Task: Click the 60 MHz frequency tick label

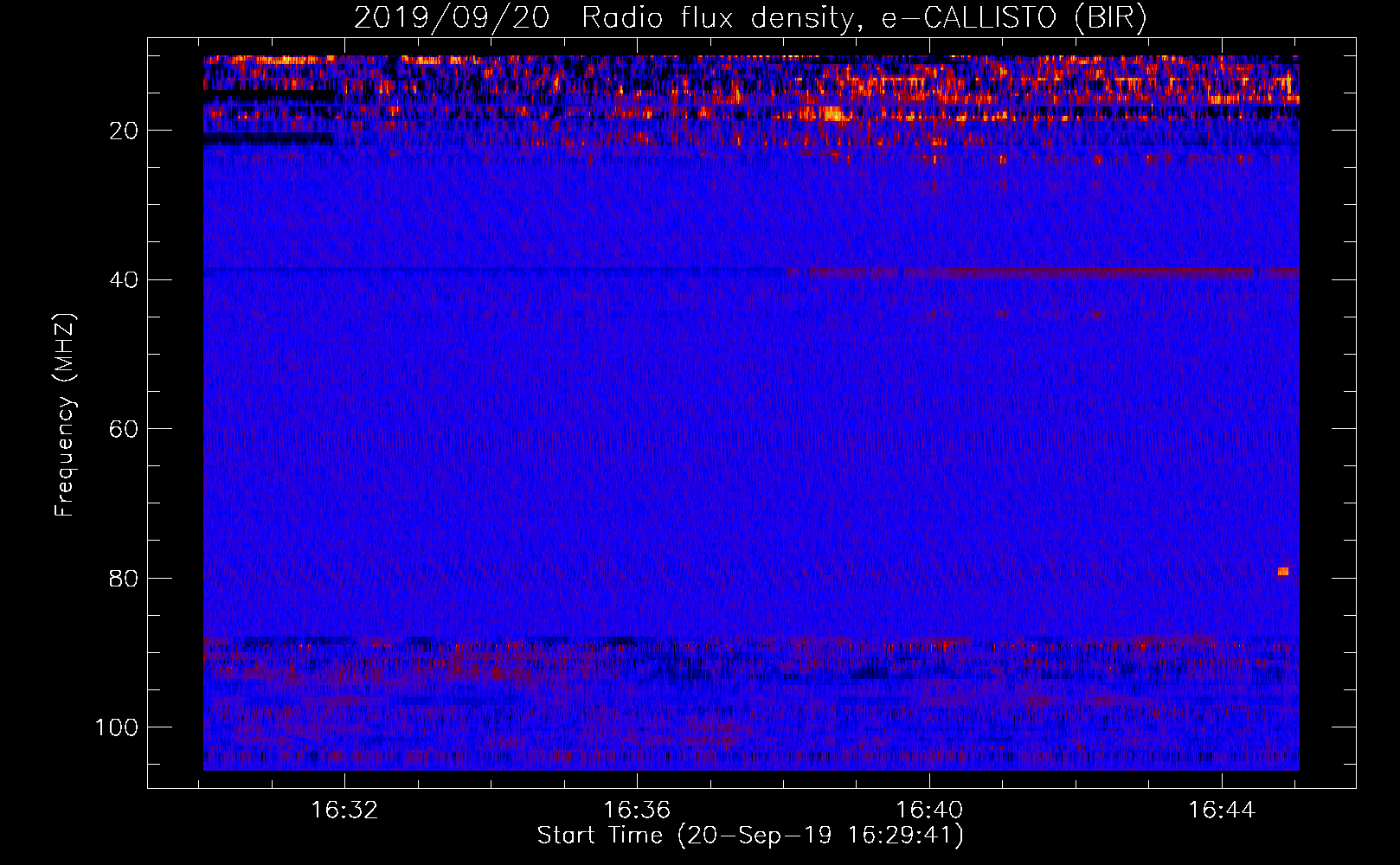Action: click(x=124, y=429)
